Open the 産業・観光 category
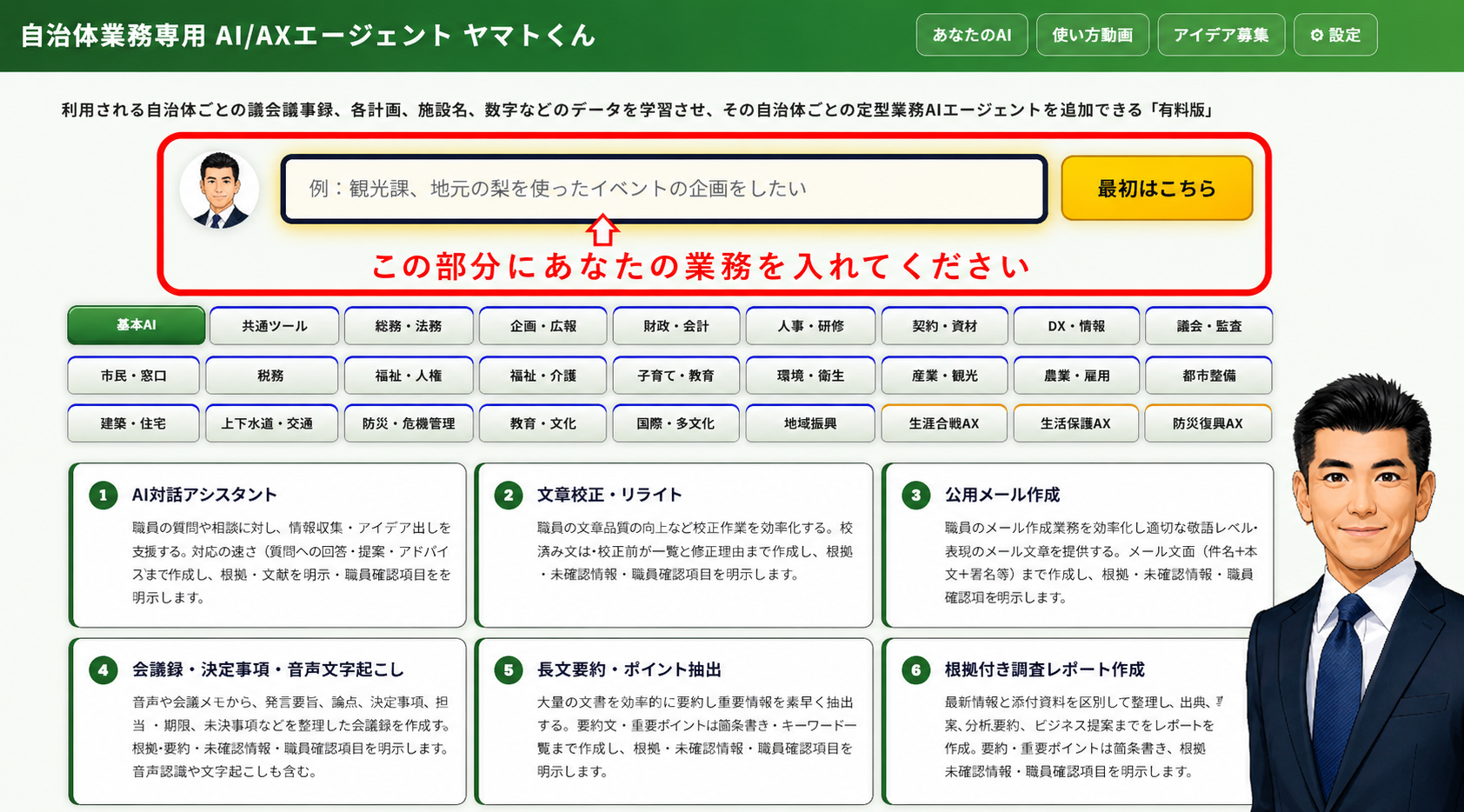Screen dimensions: 1464x812 pos(945,376)
